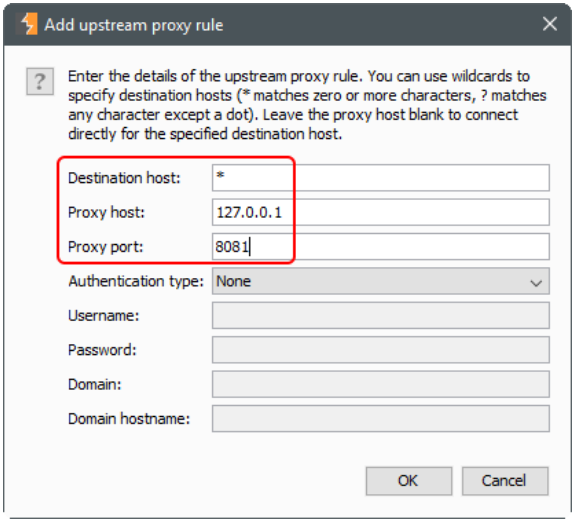Click the disabled Username field
Image resolution: width=577 pixels, height=525 pixels.
(381, 315)
